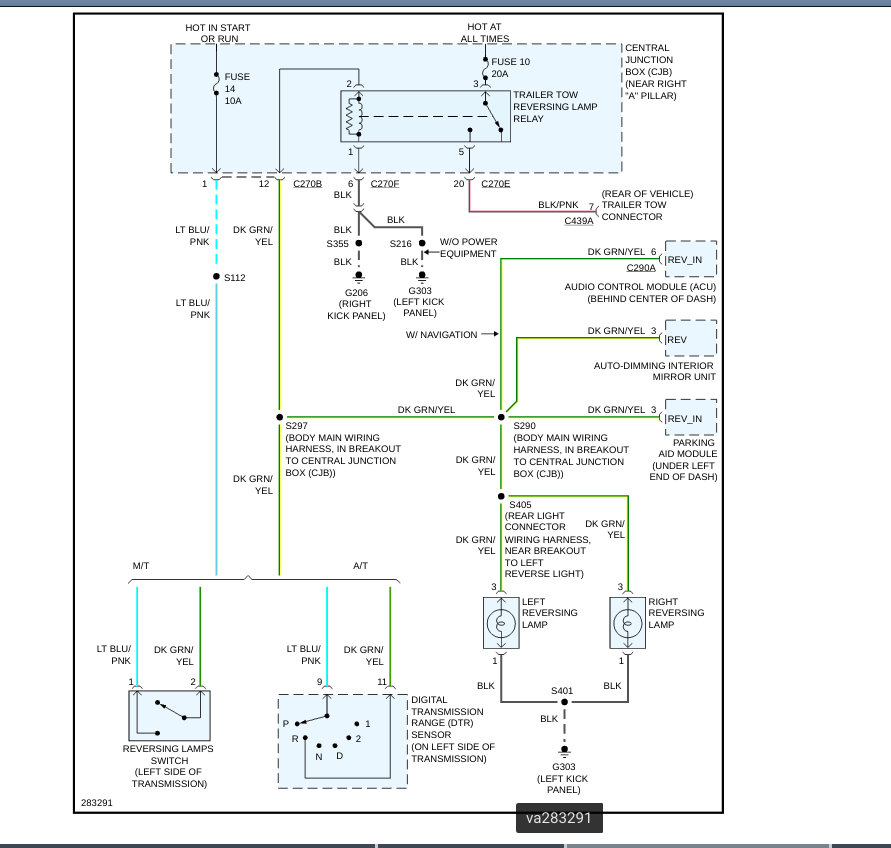Click splice label S297
The width and height of the screenshot is (891, 848).
click(x=297, y=426)
